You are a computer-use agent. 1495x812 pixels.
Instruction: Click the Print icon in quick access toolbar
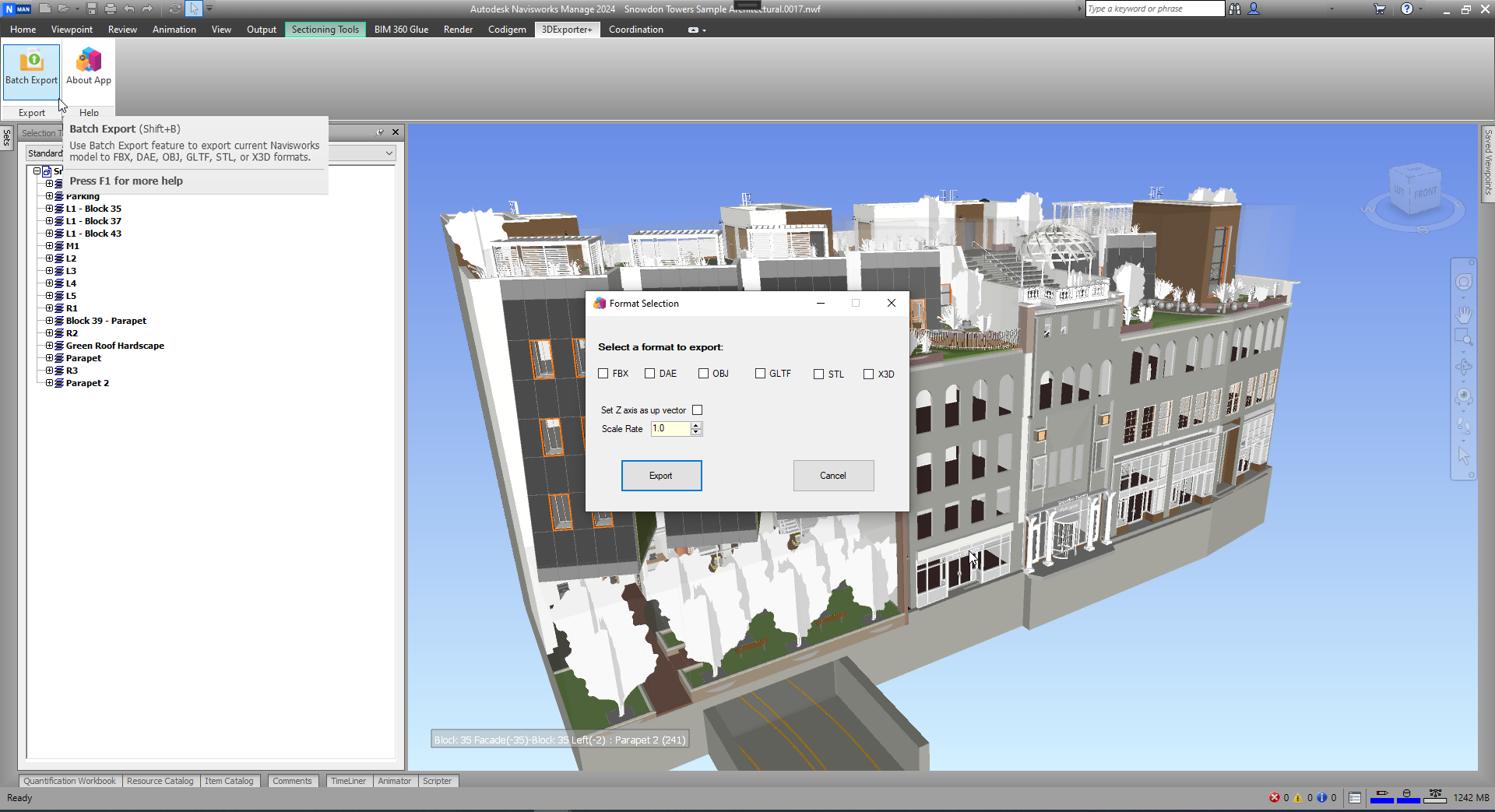pos(110,9)
